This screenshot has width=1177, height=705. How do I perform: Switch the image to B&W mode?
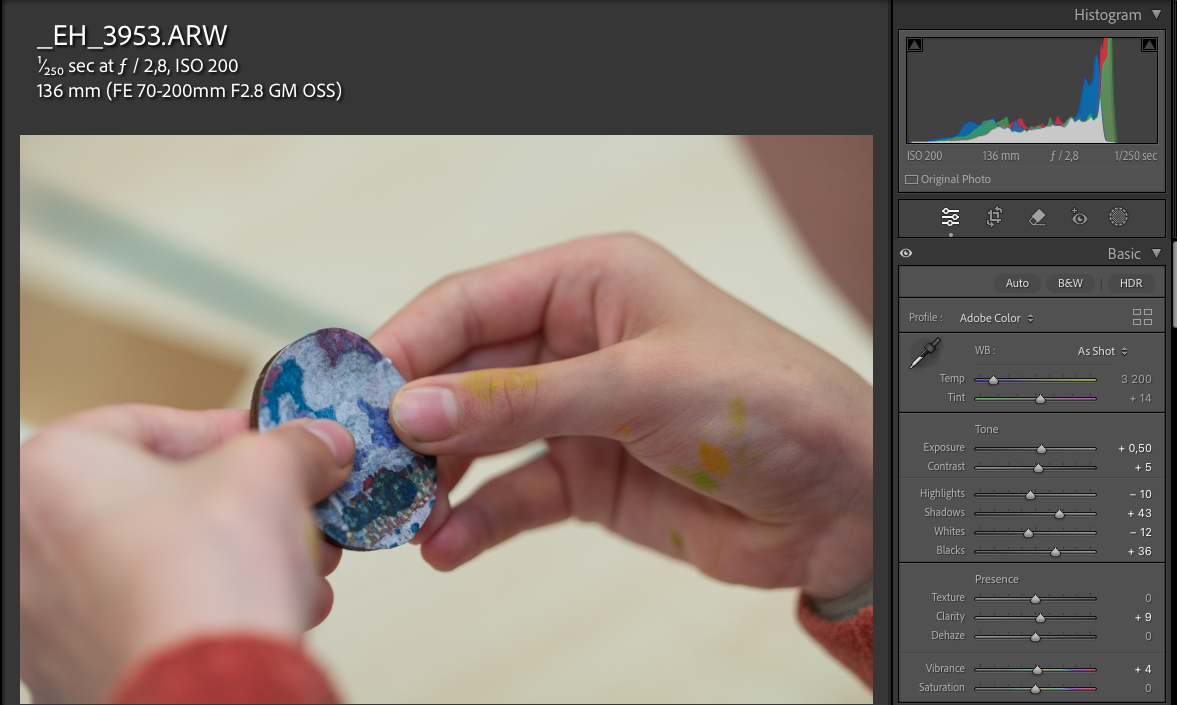click(1070, 283)
